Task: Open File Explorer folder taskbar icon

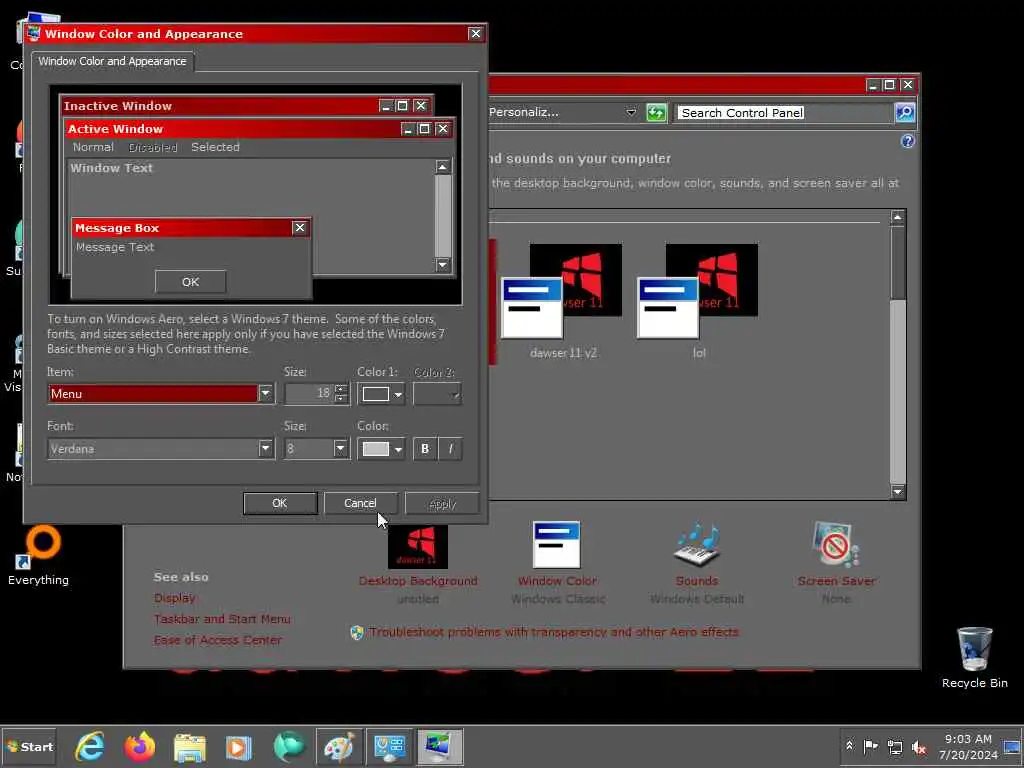Action: (190, 746)
